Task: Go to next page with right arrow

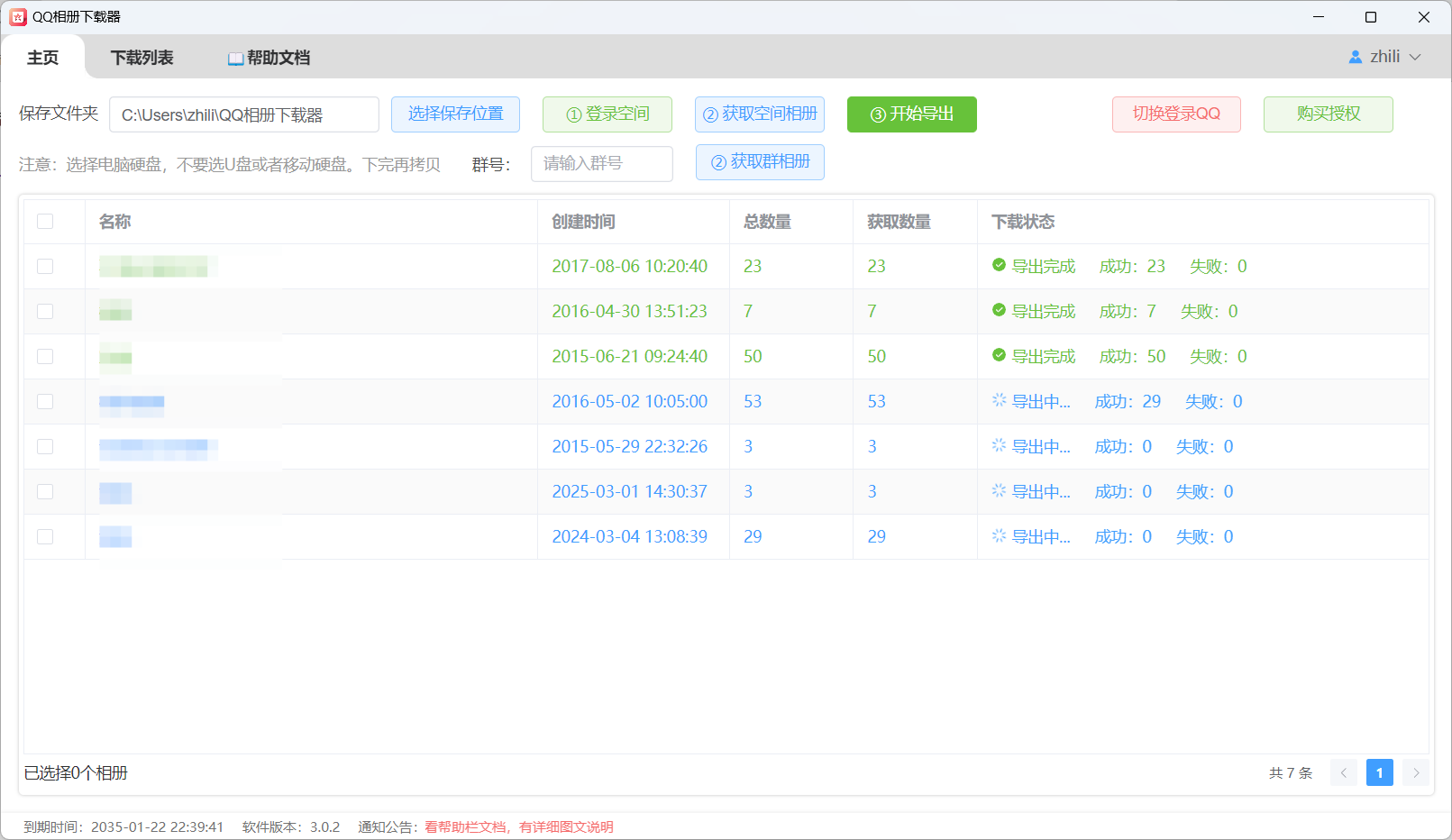Action: (x=1415, y=772)
